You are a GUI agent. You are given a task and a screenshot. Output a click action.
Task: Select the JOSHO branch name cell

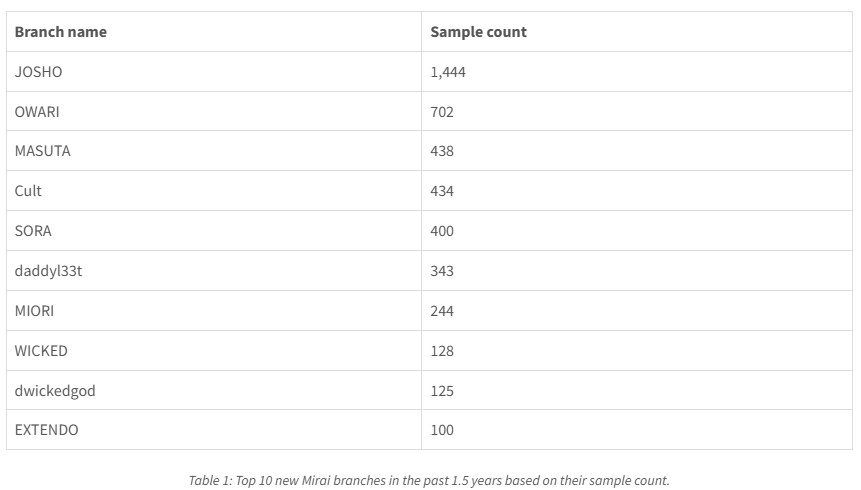[x=38, y=72]
